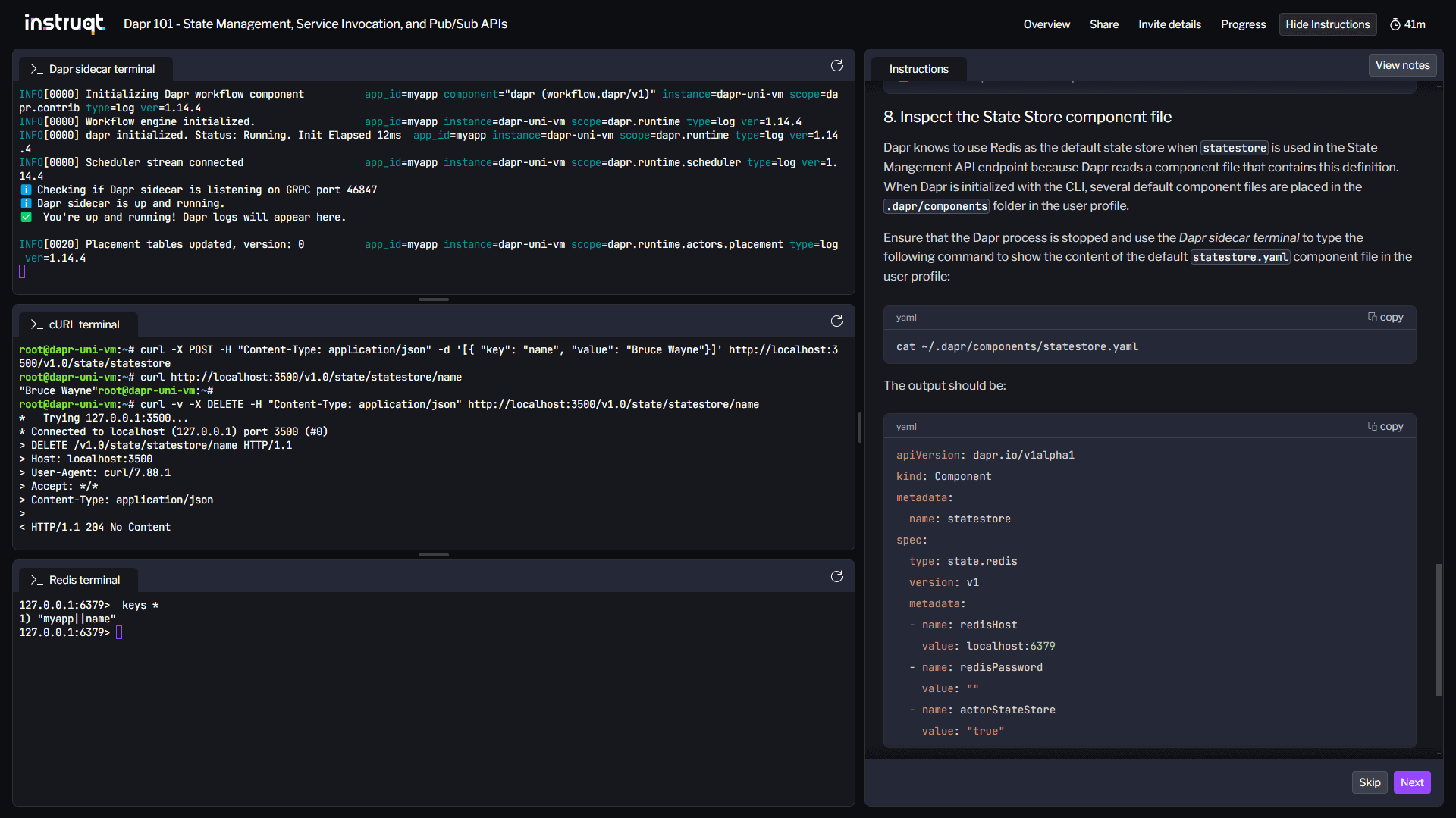Image resolution: width=1456 pixels, height=818 pixels.
Task: Reload the cURL terminal panel
Action: tap(836, 321)
